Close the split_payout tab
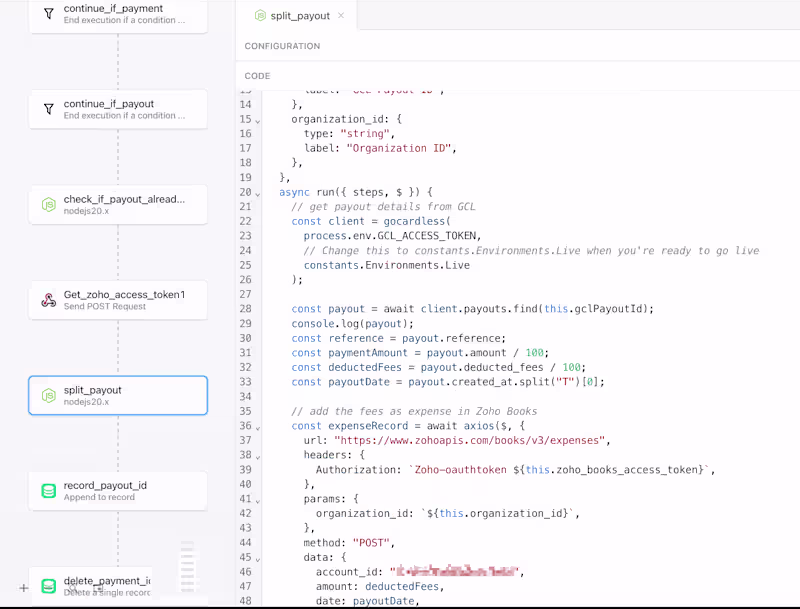800x609 pixels. pos(341,16)
